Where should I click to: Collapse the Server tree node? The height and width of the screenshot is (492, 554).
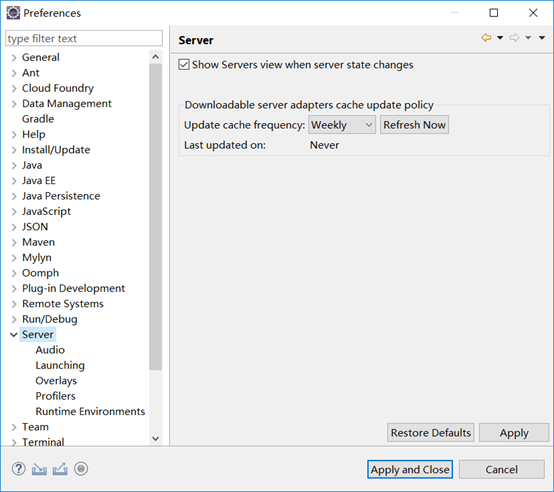(x=14, y=334)
